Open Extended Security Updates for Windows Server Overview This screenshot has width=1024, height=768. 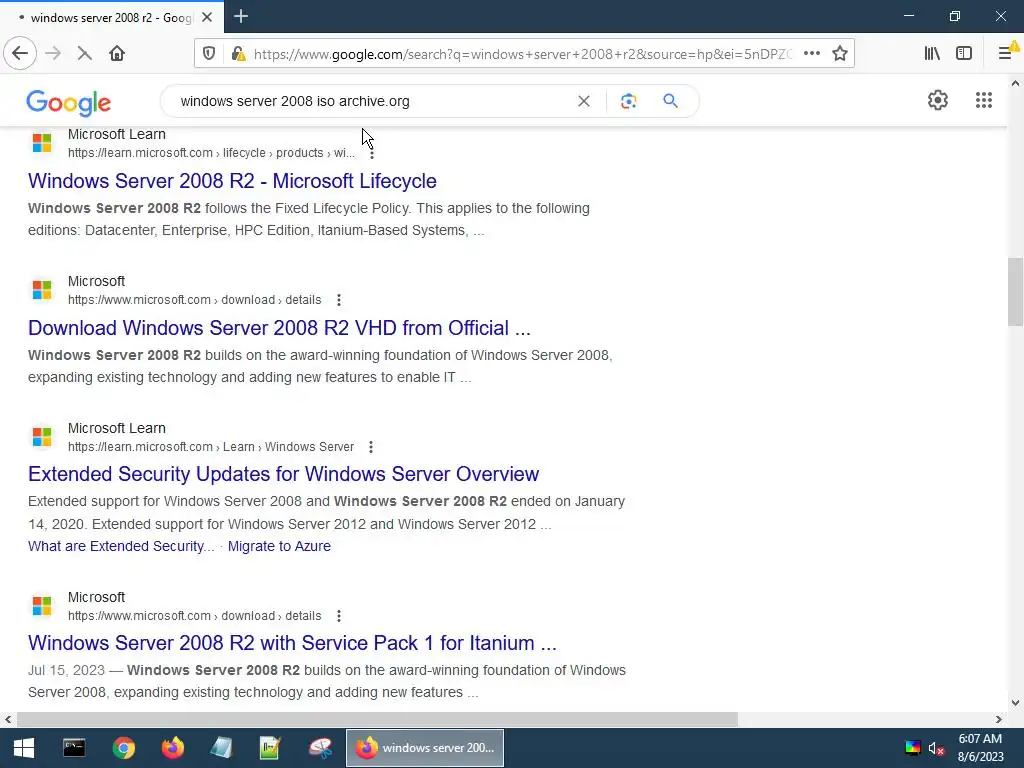[x=283, y=474]
